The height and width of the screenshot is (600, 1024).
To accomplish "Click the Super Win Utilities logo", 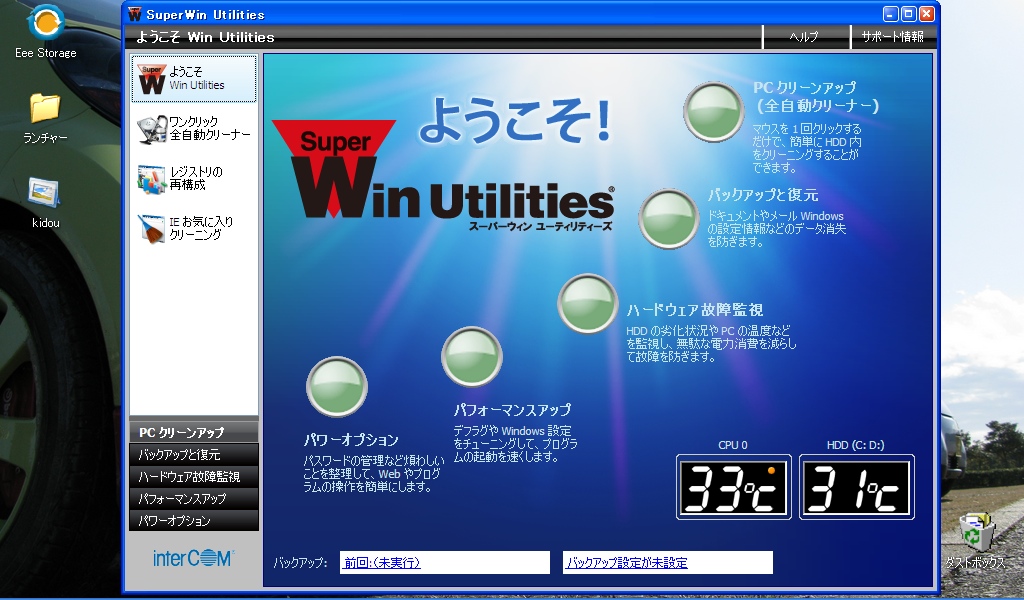I will 443,174.
